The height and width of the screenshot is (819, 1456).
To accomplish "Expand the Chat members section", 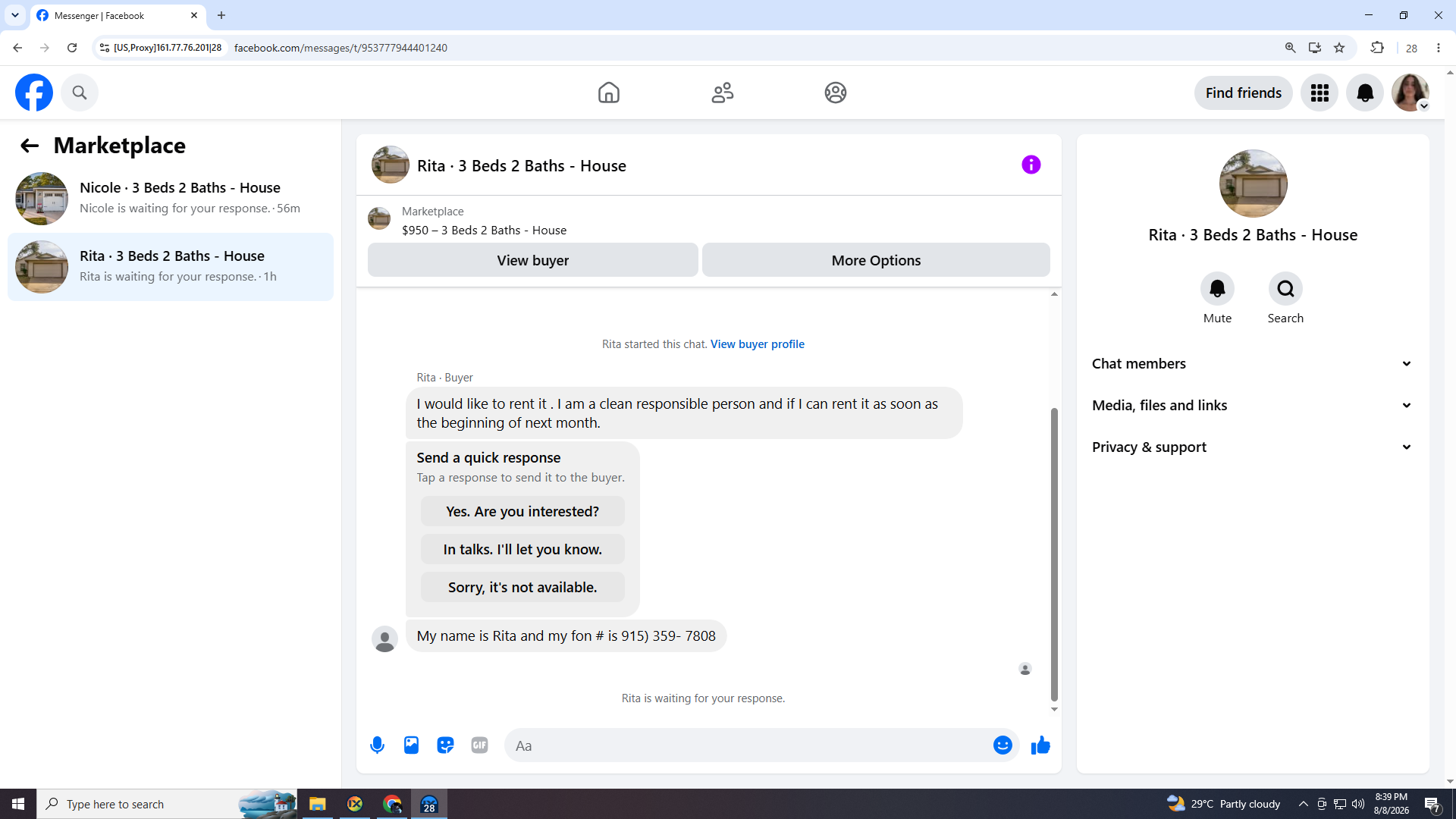I will coord(1253,364).
